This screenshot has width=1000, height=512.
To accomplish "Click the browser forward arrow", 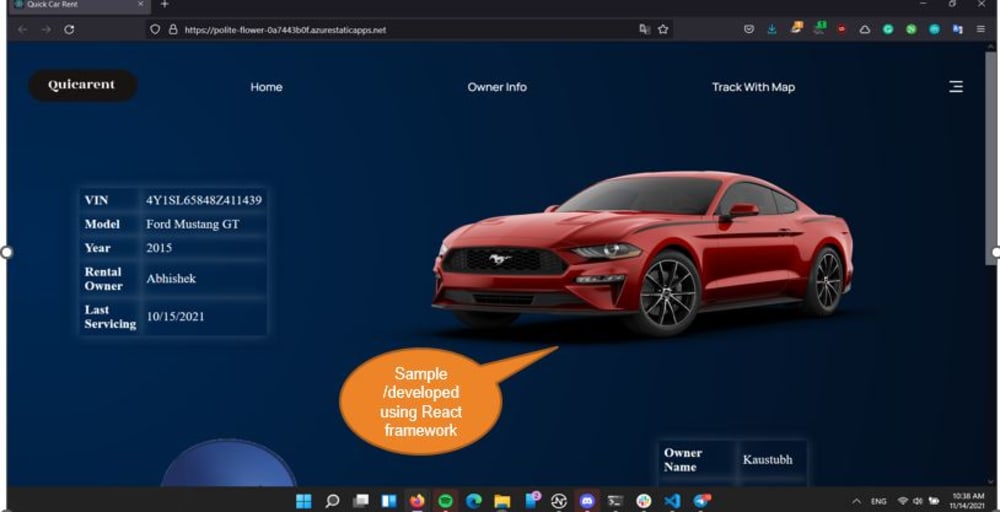I will [x=46, y=29].
